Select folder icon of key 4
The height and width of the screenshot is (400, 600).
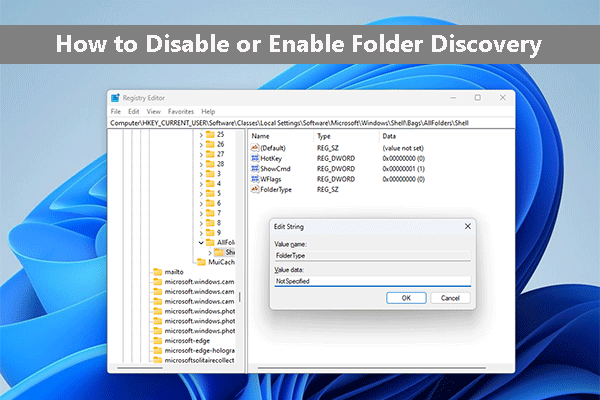pos(210,183)
